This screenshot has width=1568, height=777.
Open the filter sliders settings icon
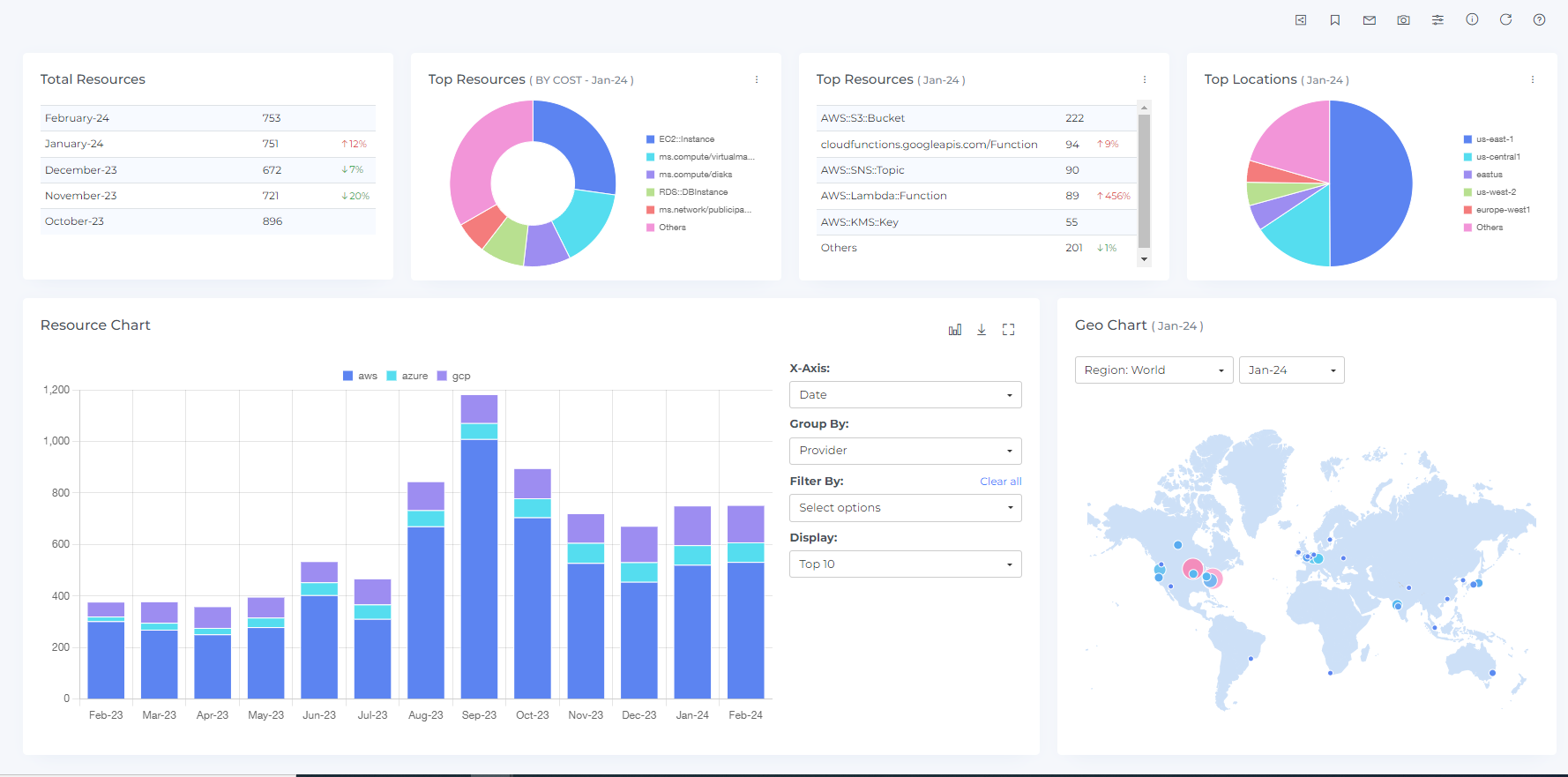click(x=1438, y=19)
